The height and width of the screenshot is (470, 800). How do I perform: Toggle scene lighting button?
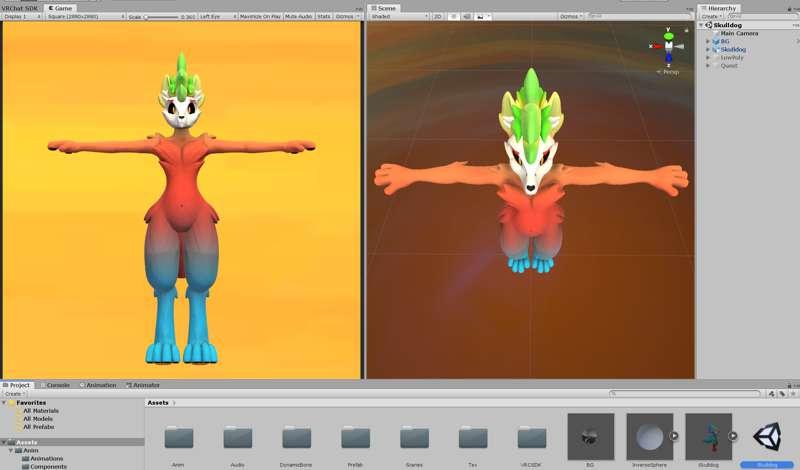pos(453,16)
